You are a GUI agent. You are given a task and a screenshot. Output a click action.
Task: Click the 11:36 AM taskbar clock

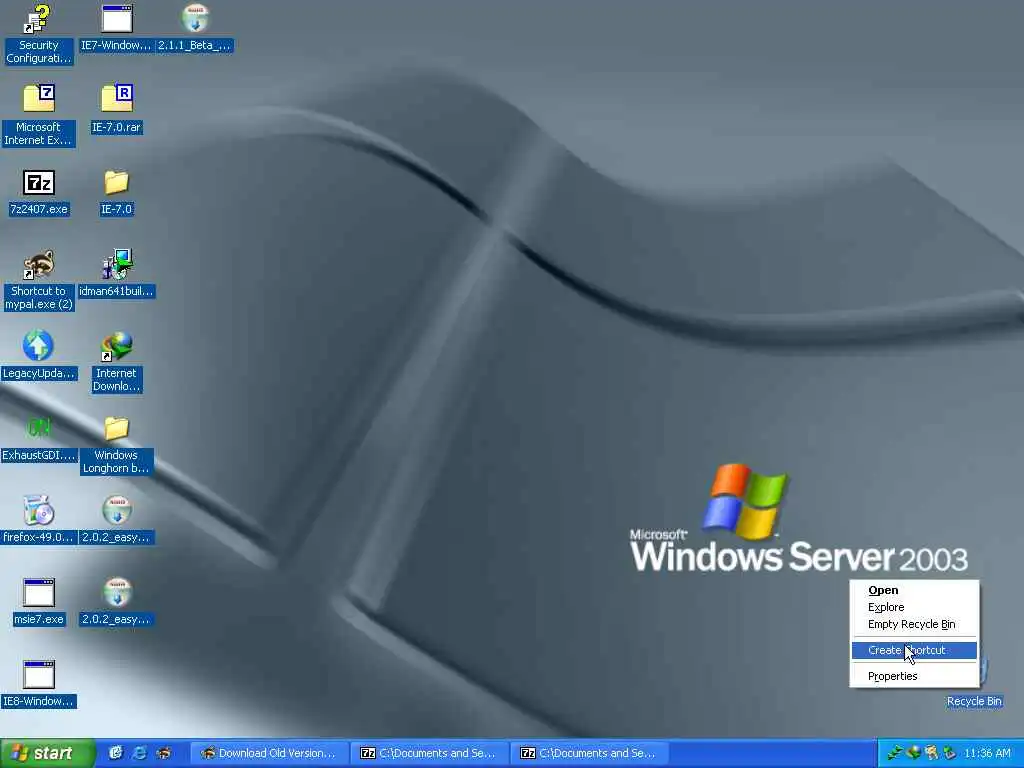[987, 753]
